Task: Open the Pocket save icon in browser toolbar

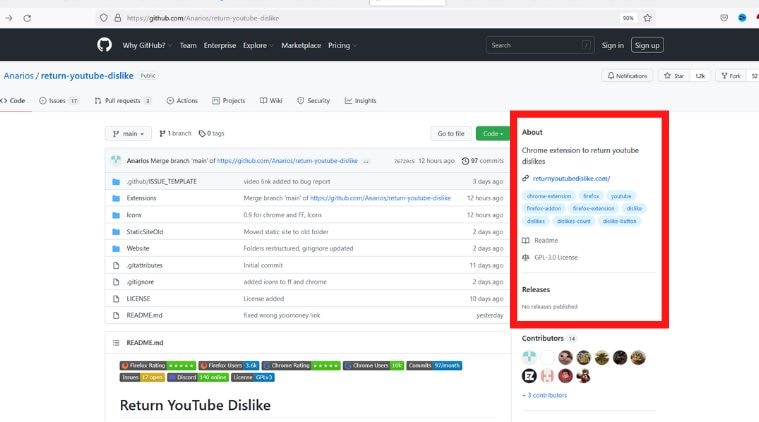Action: [724, 18]
